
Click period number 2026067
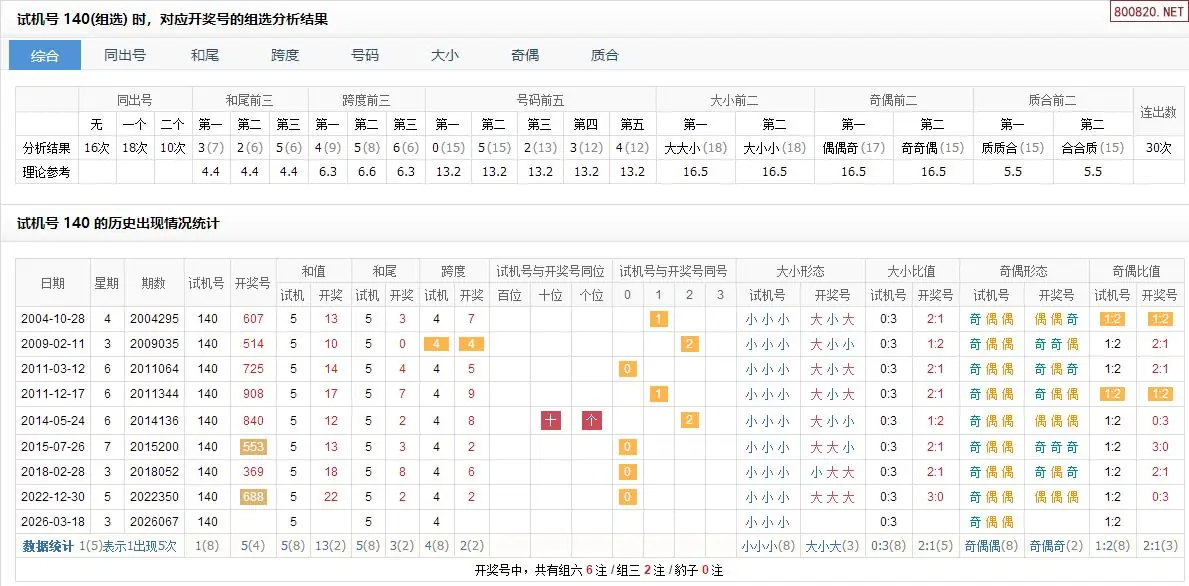tap(153, 522)
